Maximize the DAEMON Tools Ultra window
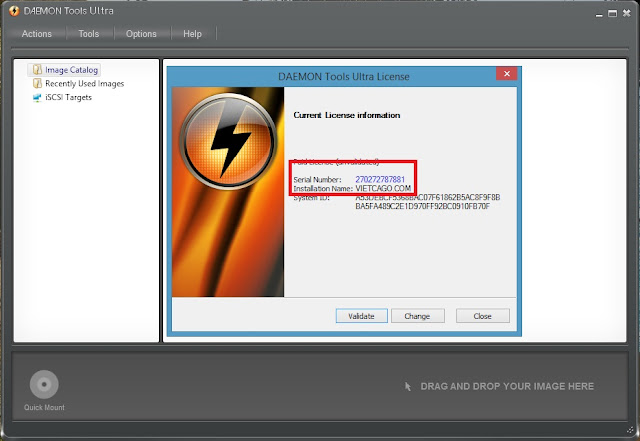 pyautogui.click(x=612, y=14)
